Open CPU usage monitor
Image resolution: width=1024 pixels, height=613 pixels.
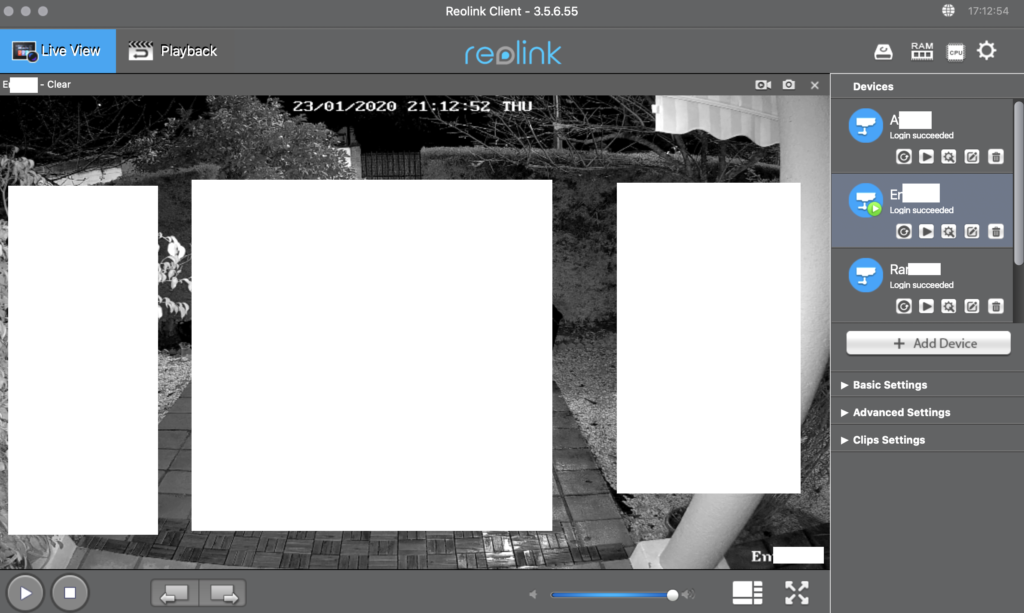pyautogui.click(x=955, y=50)
